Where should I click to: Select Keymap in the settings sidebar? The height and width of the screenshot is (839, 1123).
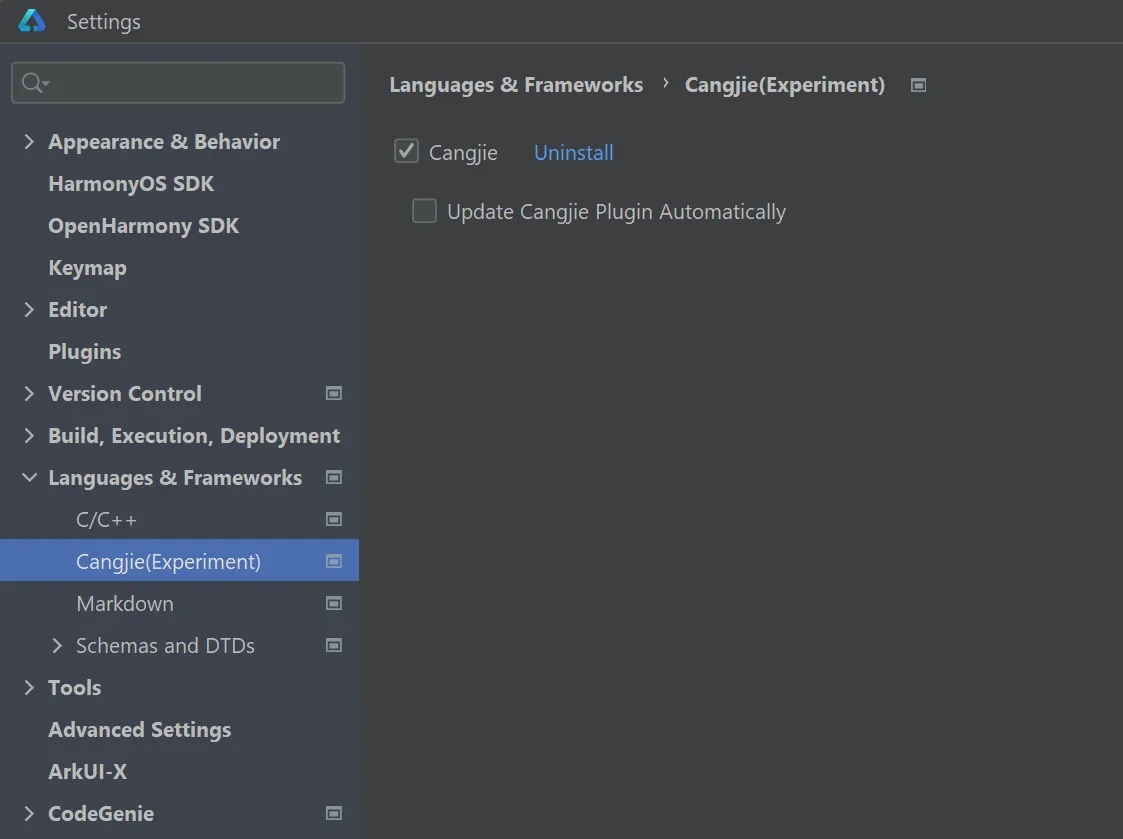point(87,268)
